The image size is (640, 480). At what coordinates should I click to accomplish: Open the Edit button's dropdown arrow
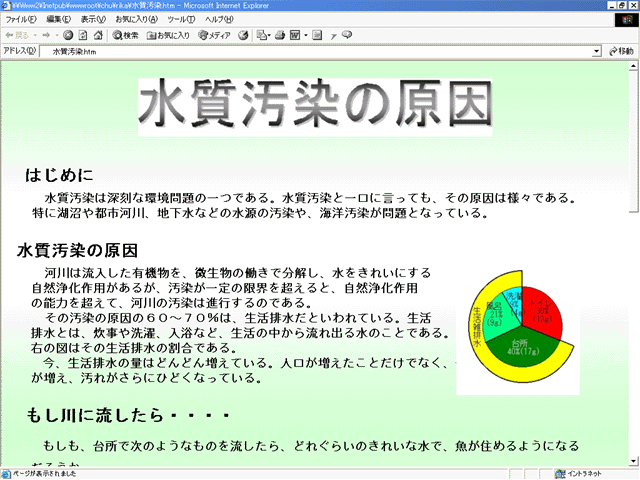point(306,35)
